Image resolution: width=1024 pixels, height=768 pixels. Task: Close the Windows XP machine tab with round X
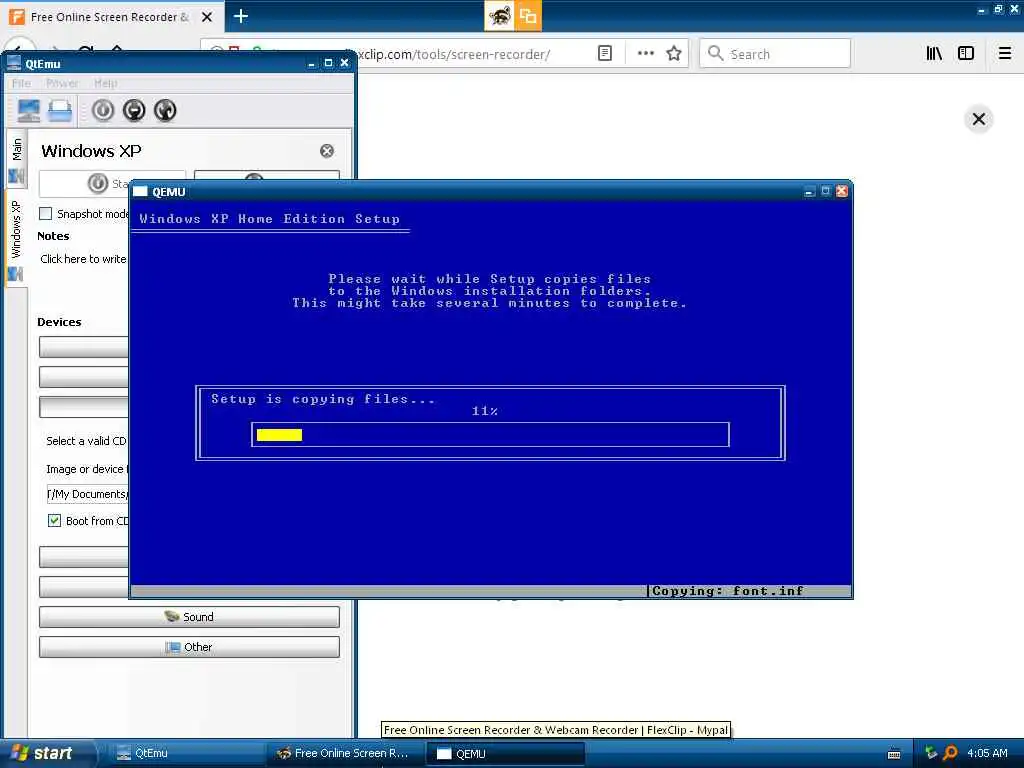[x=327, y=151]
